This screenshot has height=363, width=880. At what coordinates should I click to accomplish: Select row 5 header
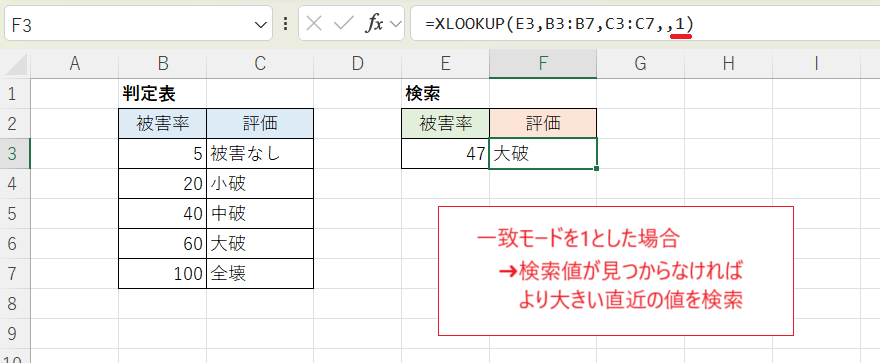(15, 214)
